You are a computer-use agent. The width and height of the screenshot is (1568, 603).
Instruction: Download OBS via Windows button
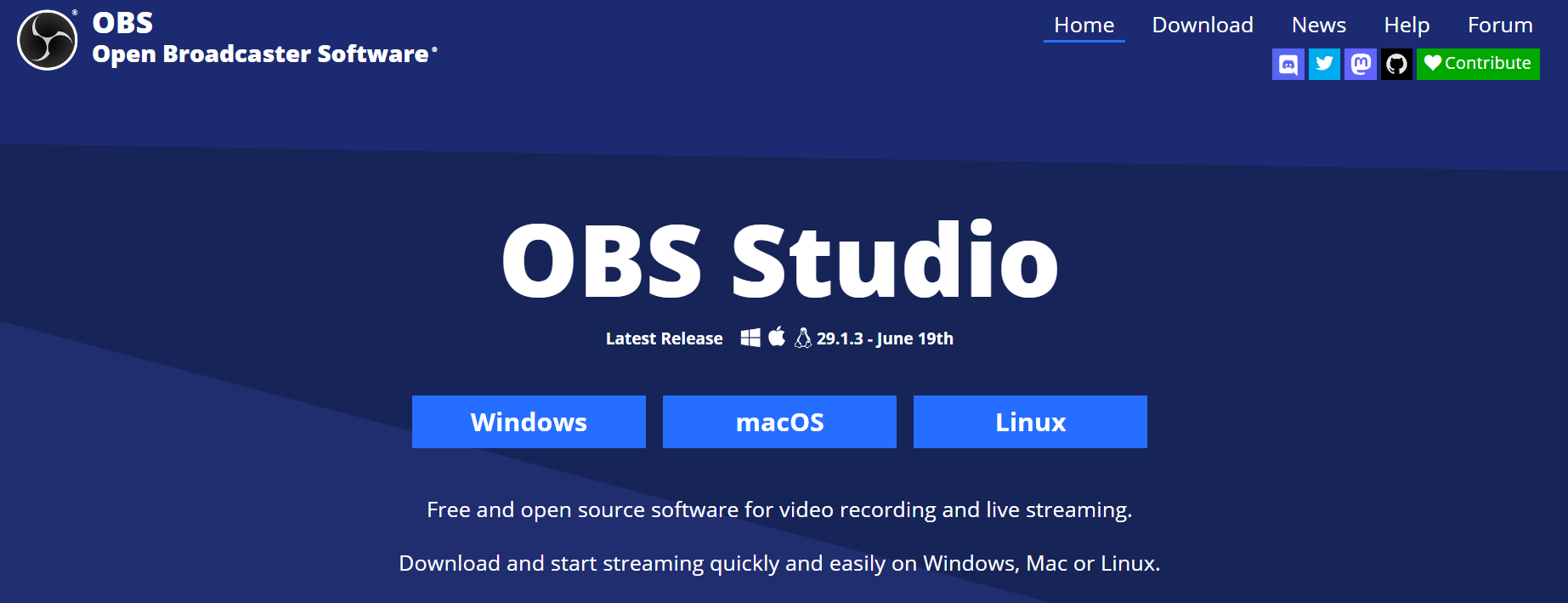[x=529, y=422]
